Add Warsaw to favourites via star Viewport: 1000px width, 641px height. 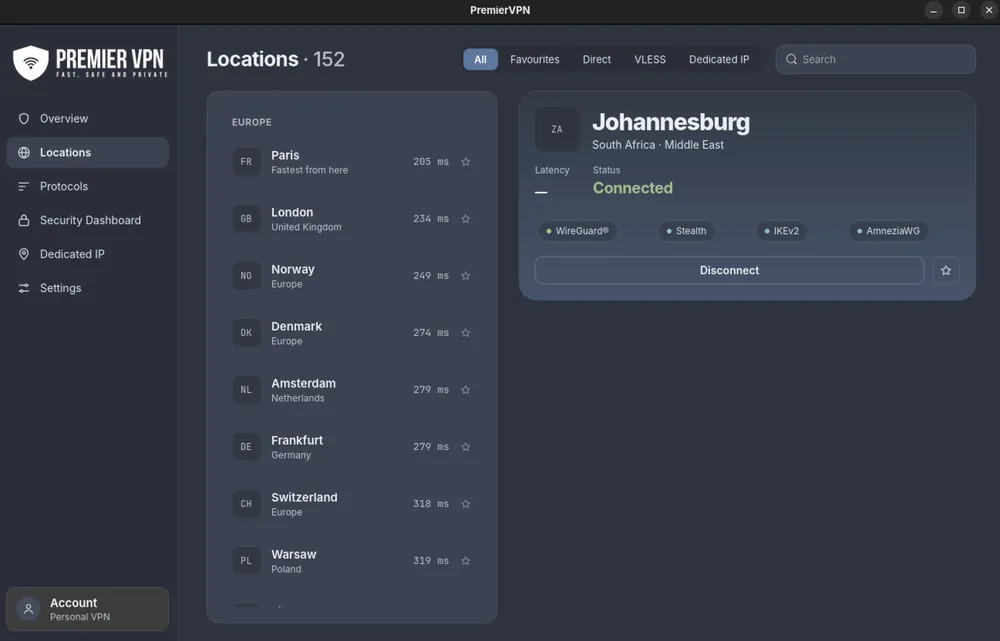pos(466,561)
